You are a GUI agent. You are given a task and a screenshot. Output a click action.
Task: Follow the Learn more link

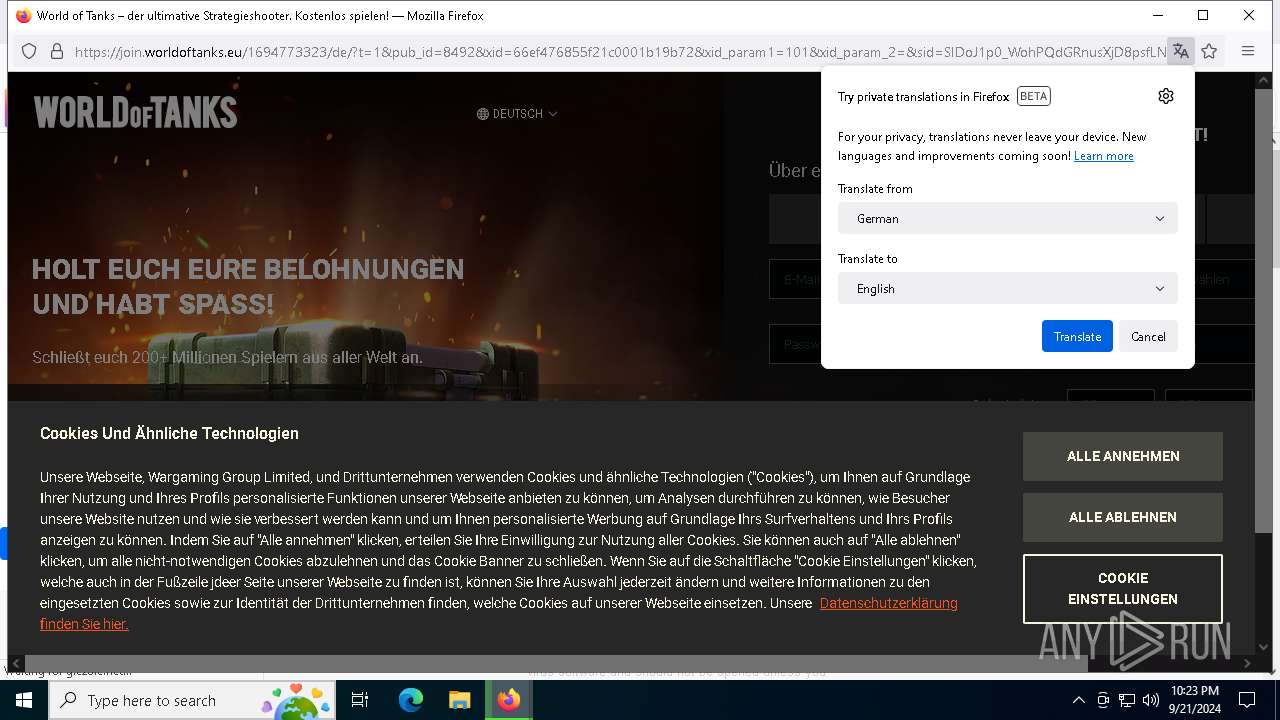[x=1103, y=156]
